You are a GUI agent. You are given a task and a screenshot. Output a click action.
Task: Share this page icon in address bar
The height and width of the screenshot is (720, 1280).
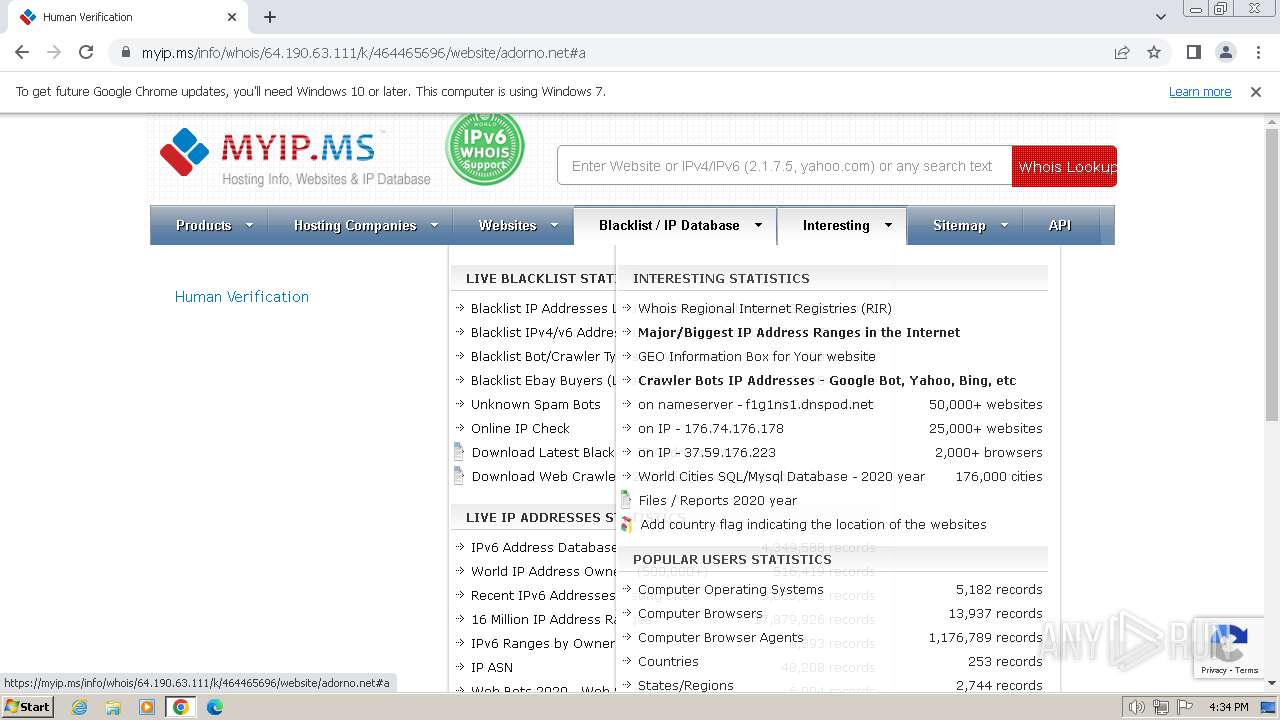click(x=1122, y=52)
